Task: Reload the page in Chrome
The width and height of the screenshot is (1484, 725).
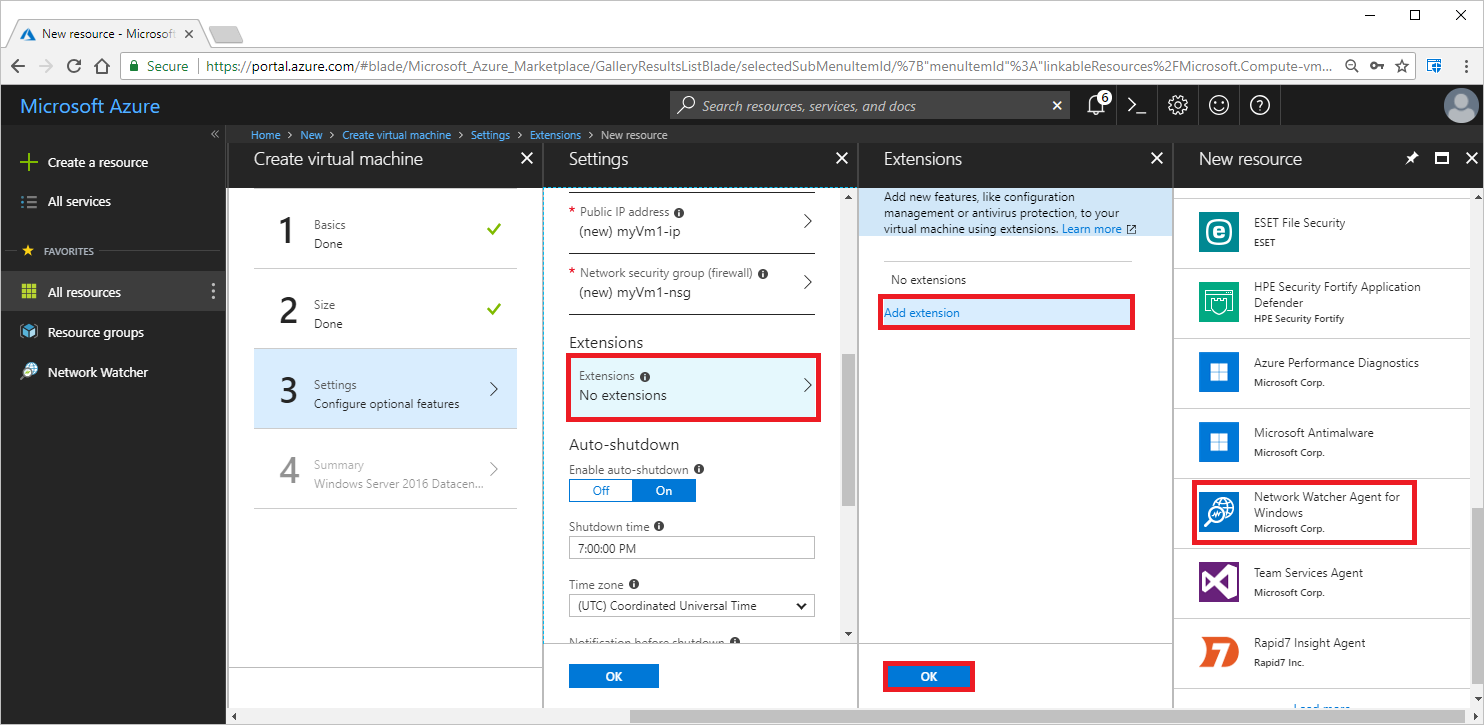Action: (x=74, y=66)
